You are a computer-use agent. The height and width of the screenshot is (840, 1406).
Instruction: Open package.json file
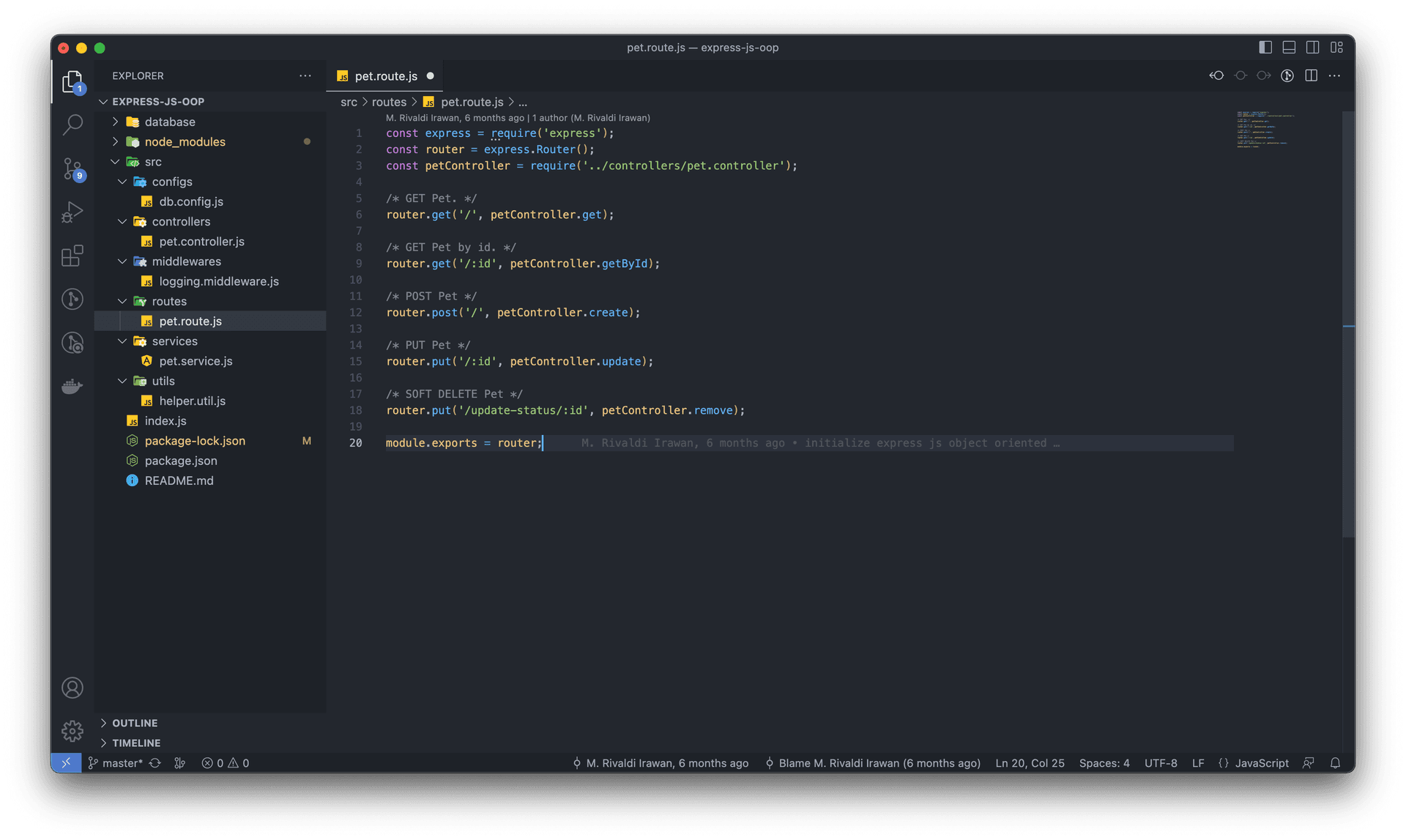click(x=181, y=461)
